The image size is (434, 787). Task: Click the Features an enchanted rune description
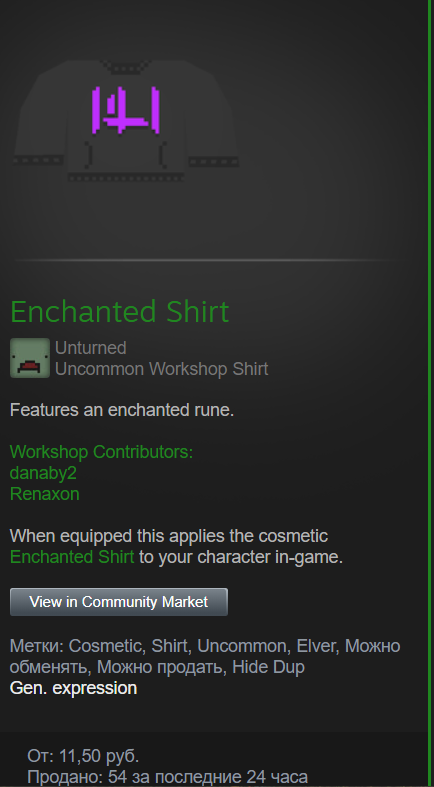tap(122, 410)
